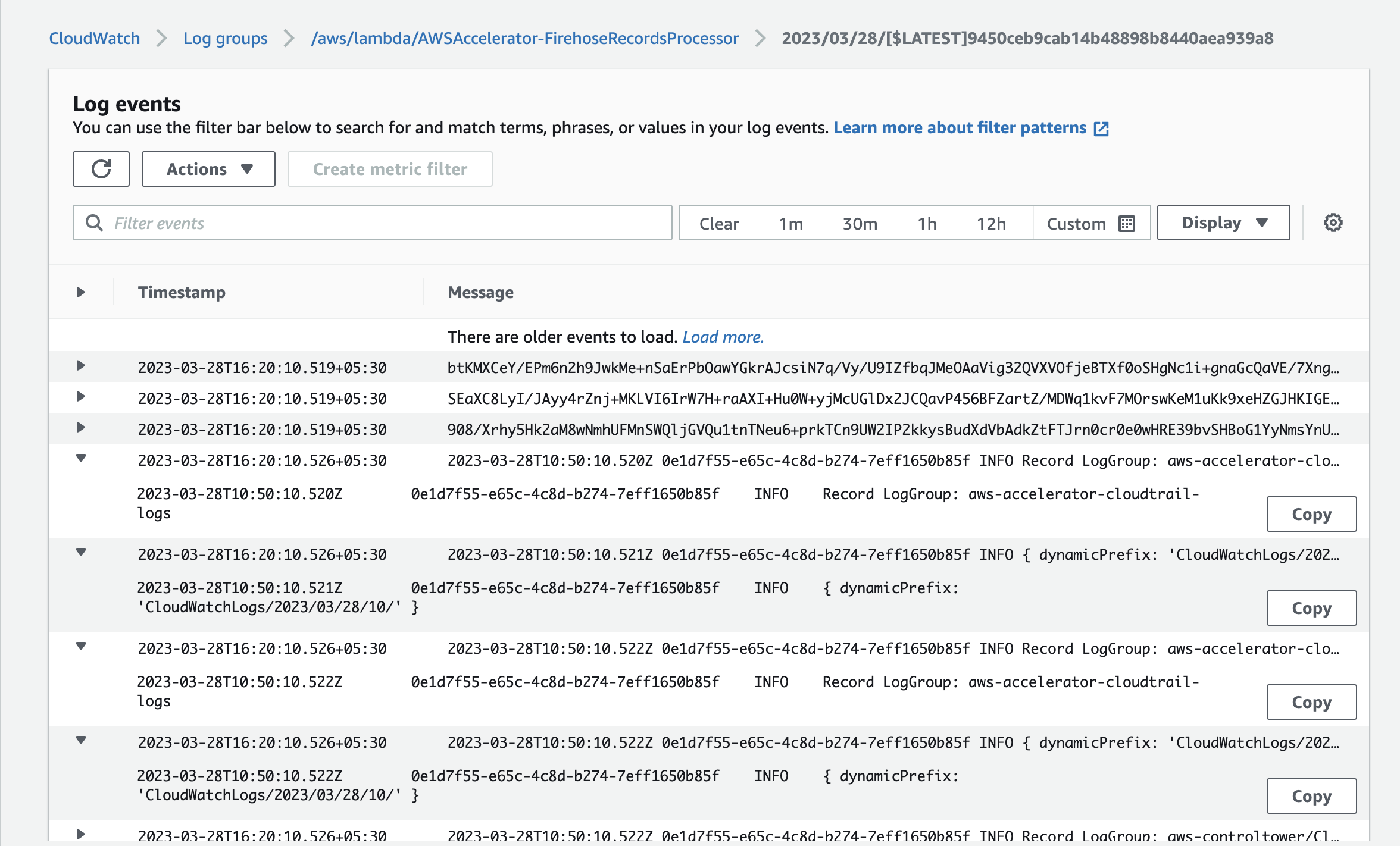The image size is (1400, 846).
Task: Load more older log events
Action: click(723, 336)
